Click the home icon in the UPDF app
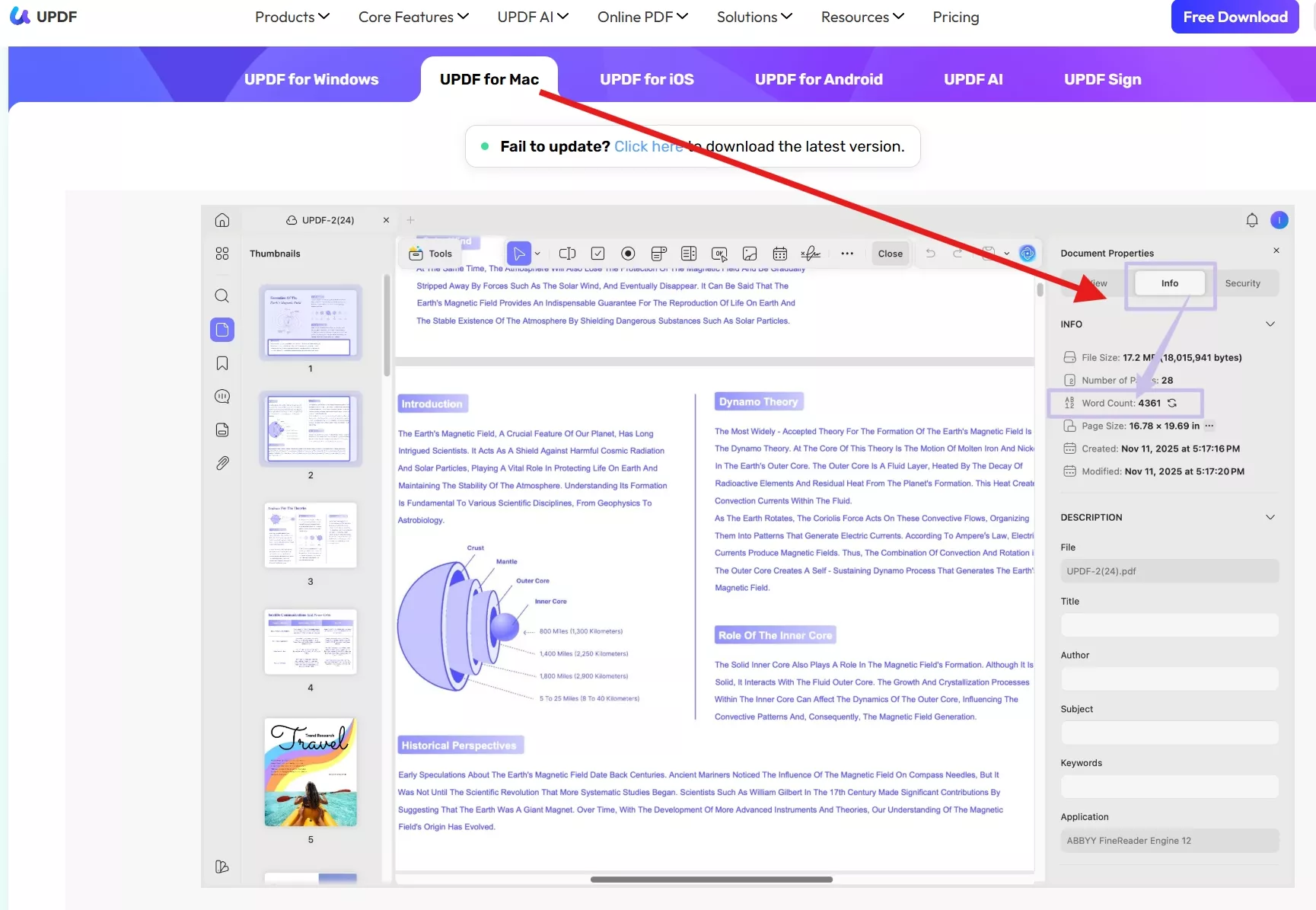 click(222, 220)
